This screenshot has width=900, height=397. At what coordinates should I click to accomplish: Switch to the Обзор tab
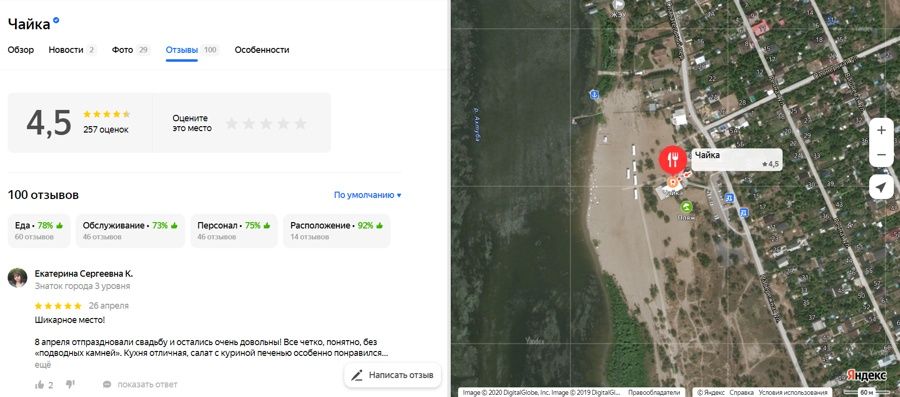(21, 50)
